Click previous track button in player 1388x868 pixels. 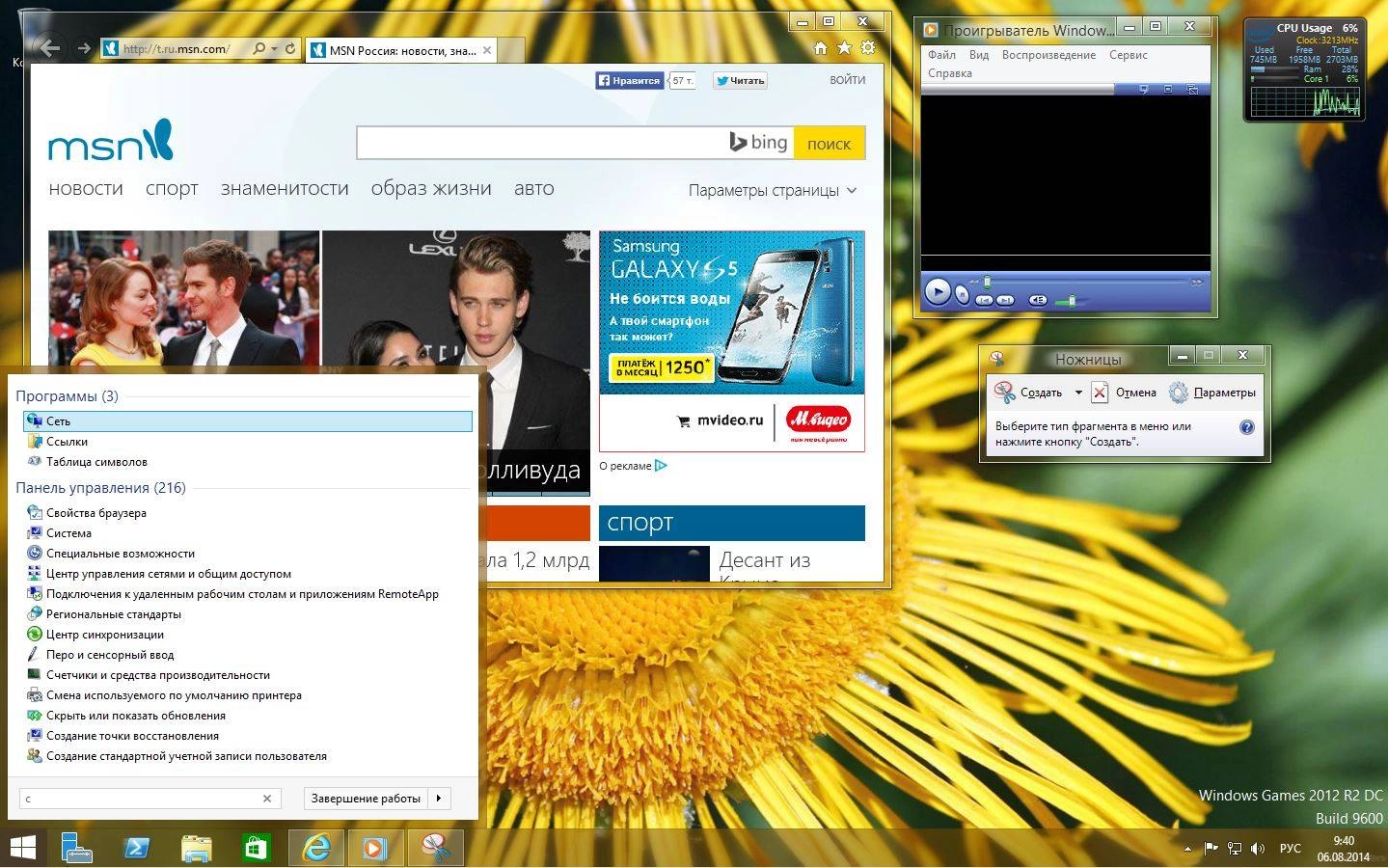[x=984, y=300]
